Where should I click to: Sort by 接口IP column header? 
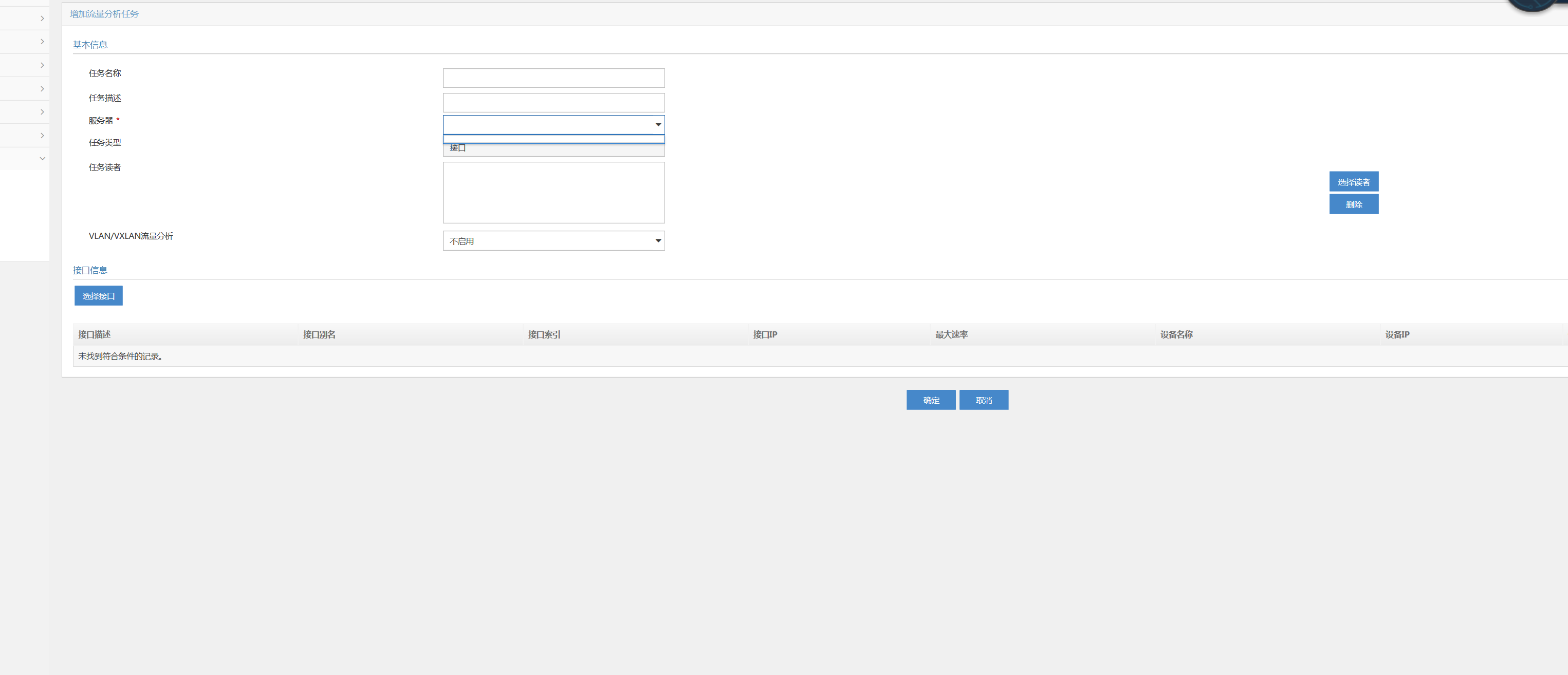(x=765, y=335)
